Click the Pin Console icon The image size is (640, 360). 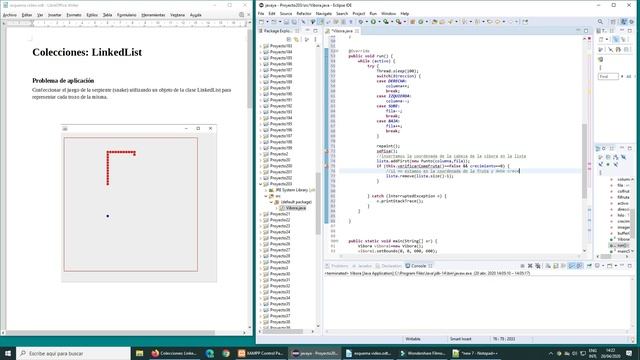[589, 266]
